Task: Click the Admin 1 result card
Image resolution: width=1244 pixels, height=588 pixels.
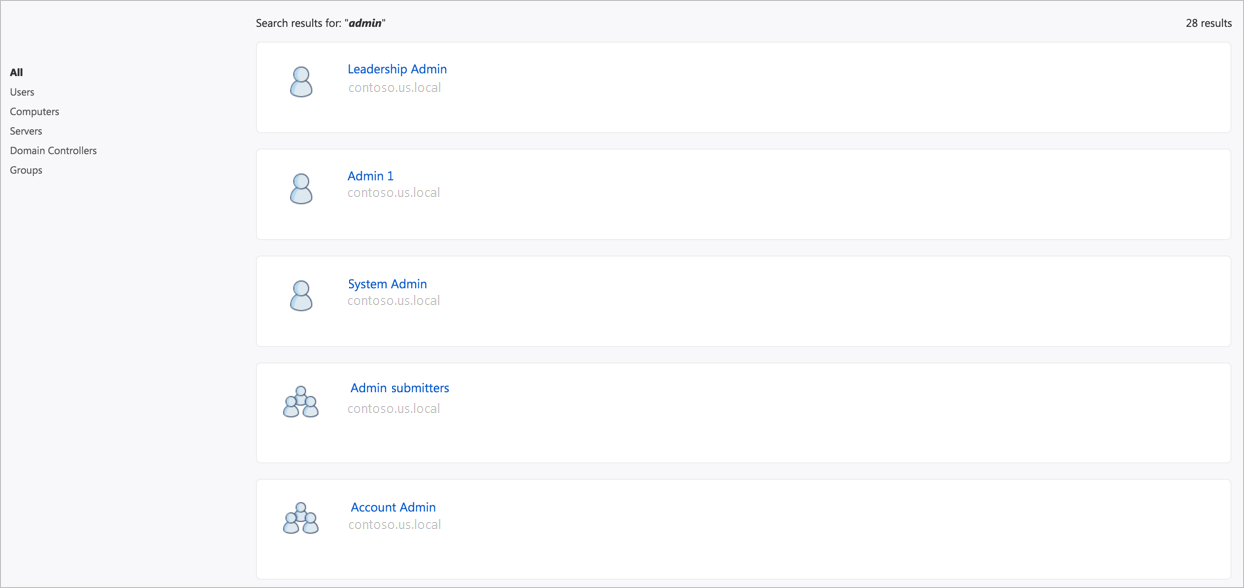Action: 743,194
